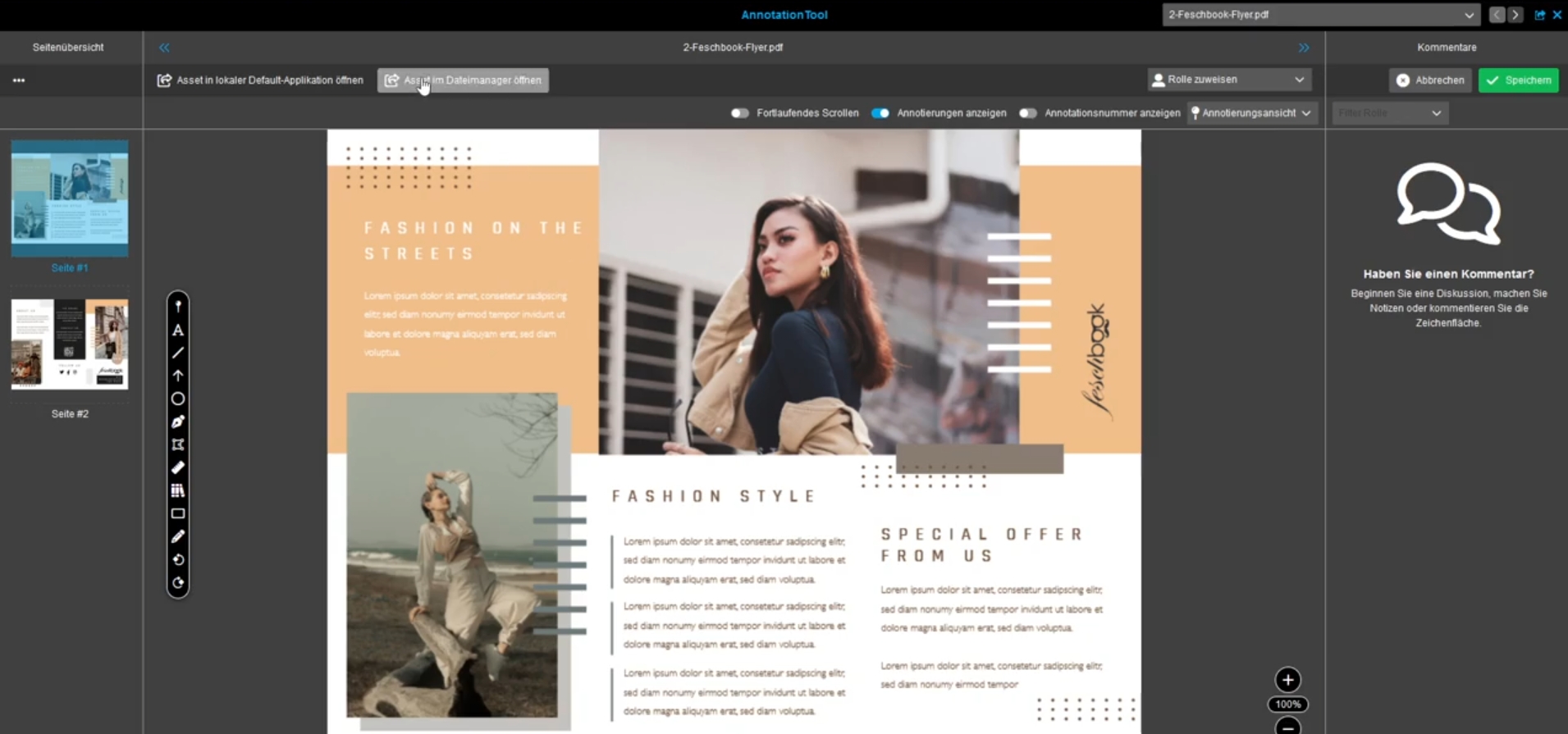Screen dimensions: 1568x734
Task: Turn off Annotierungen anzeigen switch
Action: [x=880, y=113]
